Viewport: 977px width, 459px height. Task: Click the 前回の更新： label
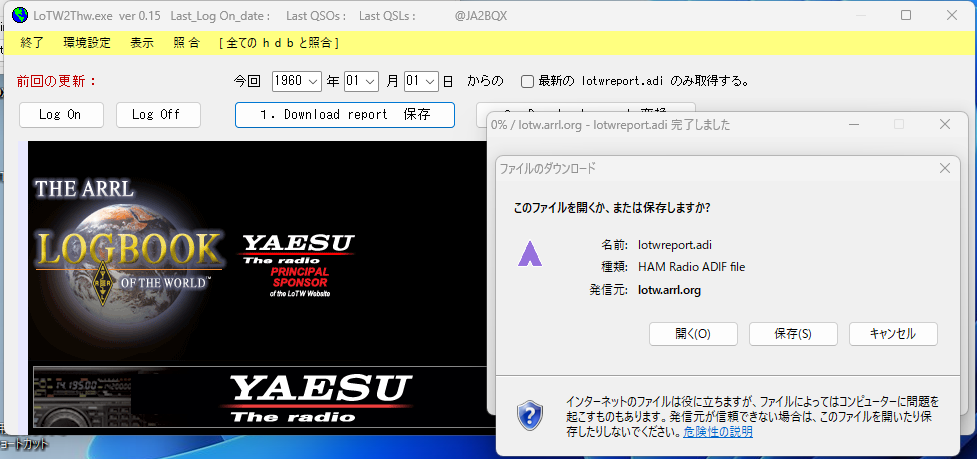pyautogui.click(x=57, y=82)
